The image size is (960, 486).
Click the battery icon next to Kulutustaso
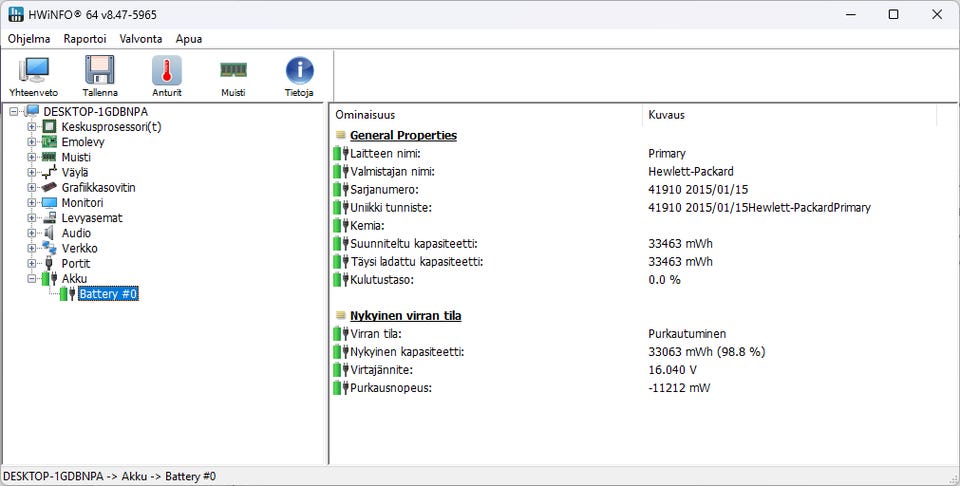pyautogui.click(x=341, y=280)
